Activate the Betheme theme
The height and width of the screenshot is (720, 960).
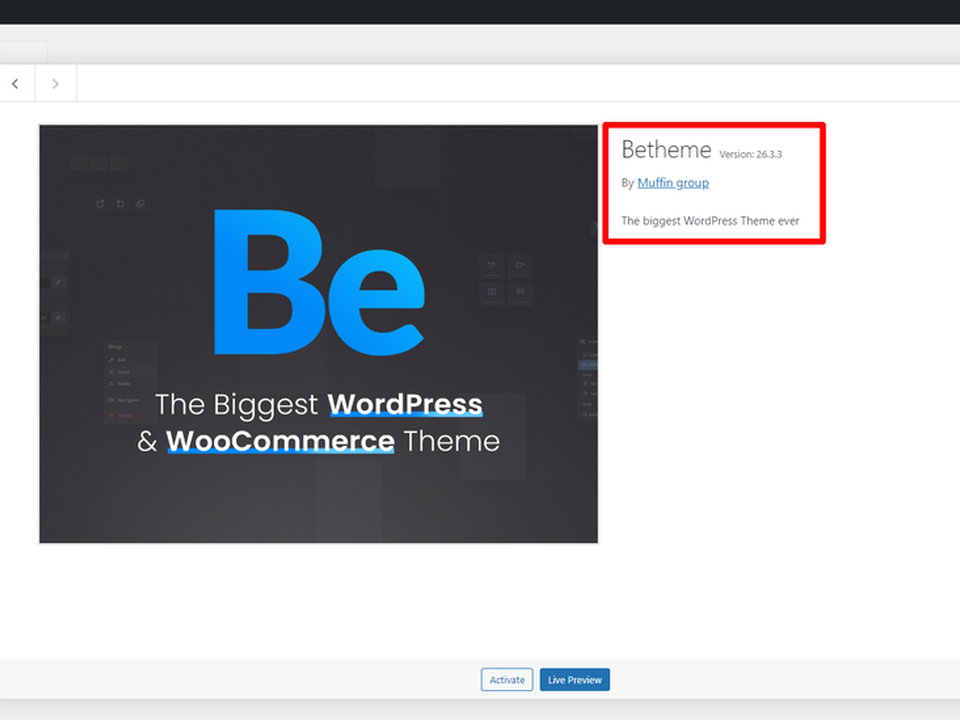(x=507, y=680)
